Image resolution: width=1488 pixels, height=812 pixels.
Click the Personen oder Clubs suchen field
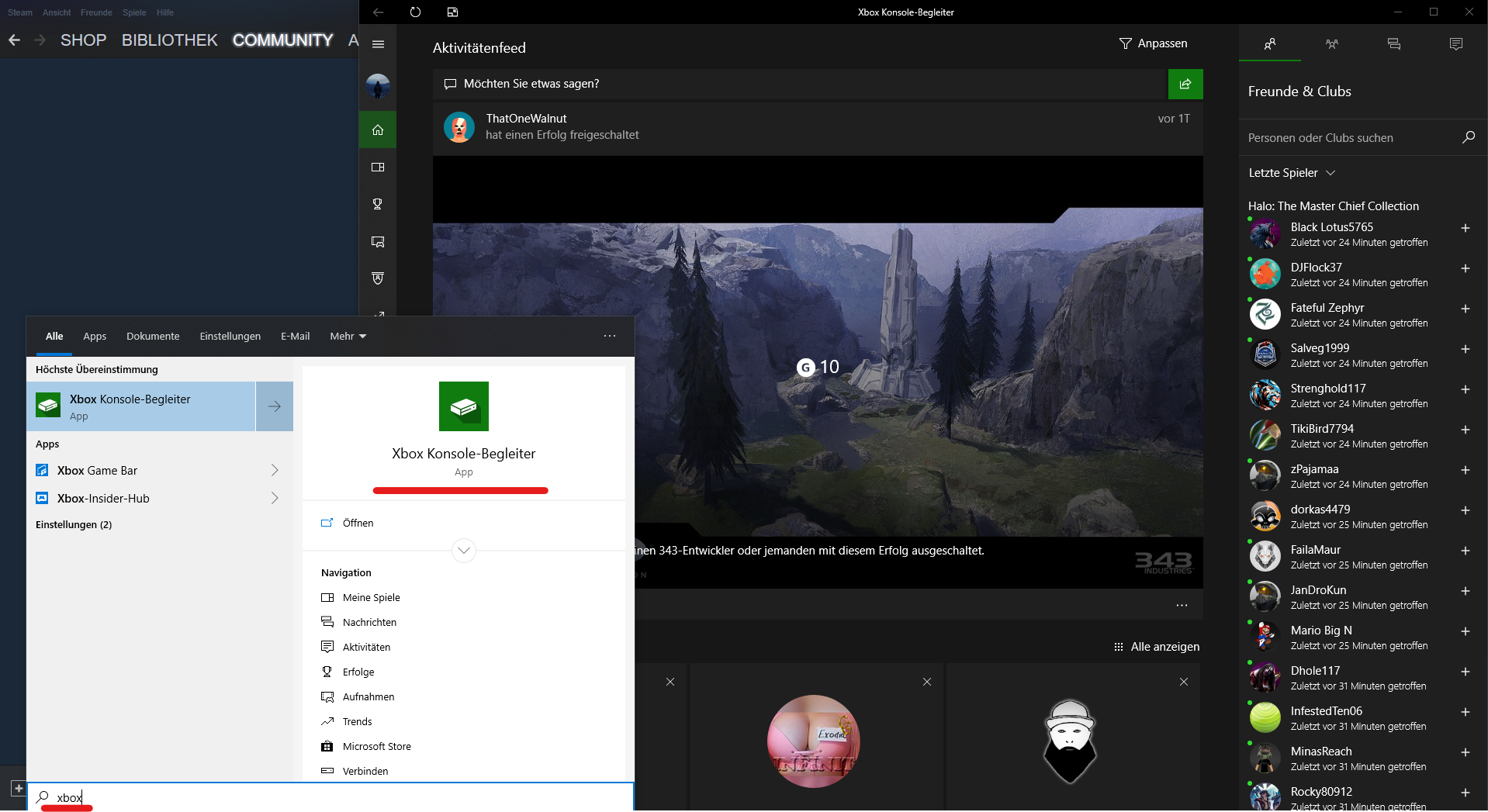1350,138
